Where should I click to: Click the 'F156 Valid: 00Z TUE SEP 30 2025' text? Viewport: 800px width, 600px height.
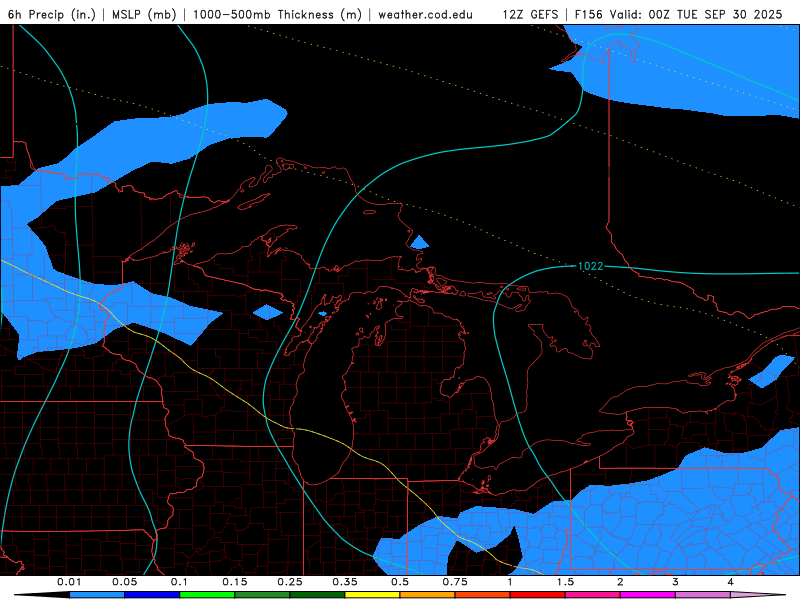coord(678,14)
